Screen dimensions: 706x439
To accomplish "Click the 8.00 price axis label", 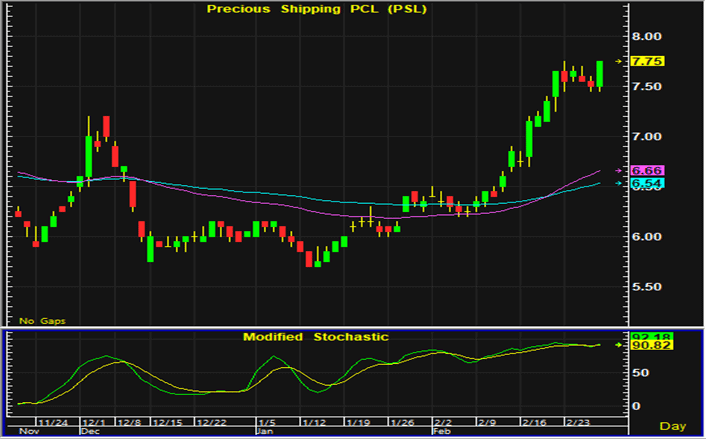I will click(x=648, y=36).
